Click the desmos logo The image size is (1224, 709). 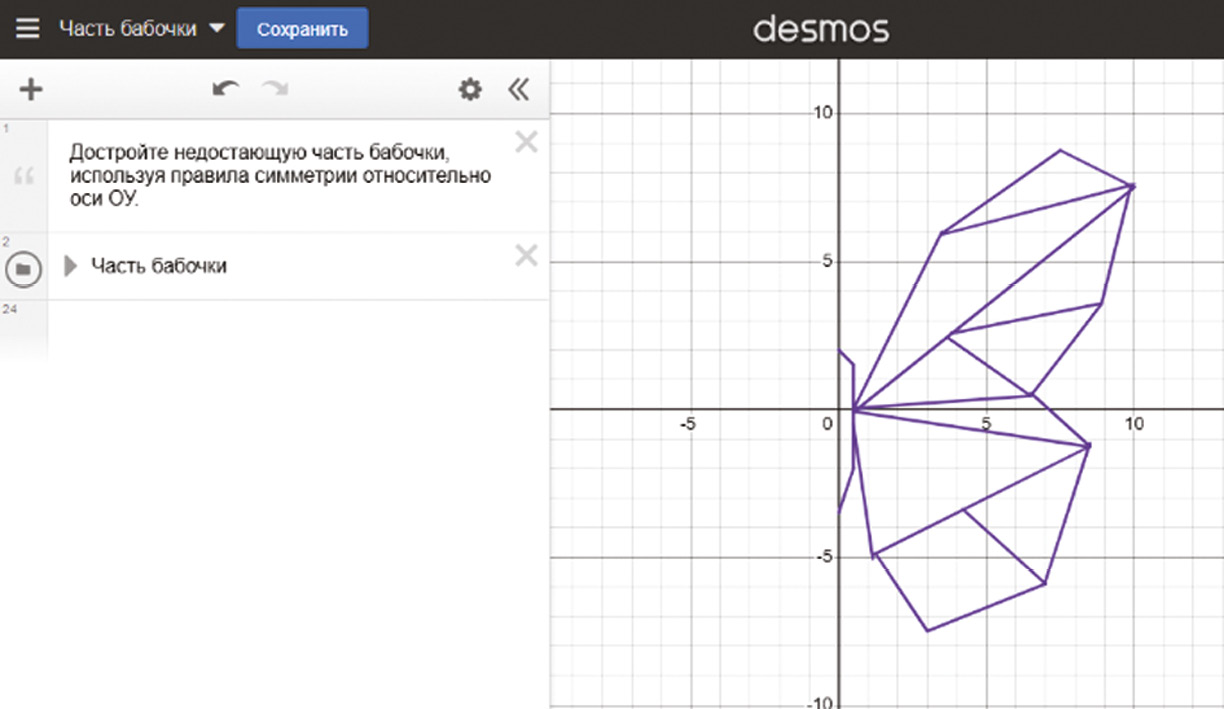click(820, 29)
